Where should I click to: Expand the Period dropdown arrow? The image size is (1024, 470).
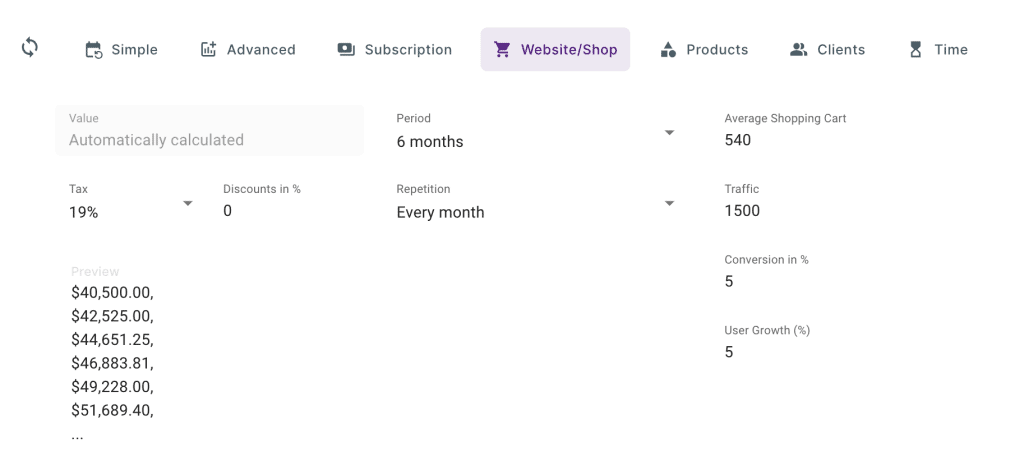coord(670,133)
